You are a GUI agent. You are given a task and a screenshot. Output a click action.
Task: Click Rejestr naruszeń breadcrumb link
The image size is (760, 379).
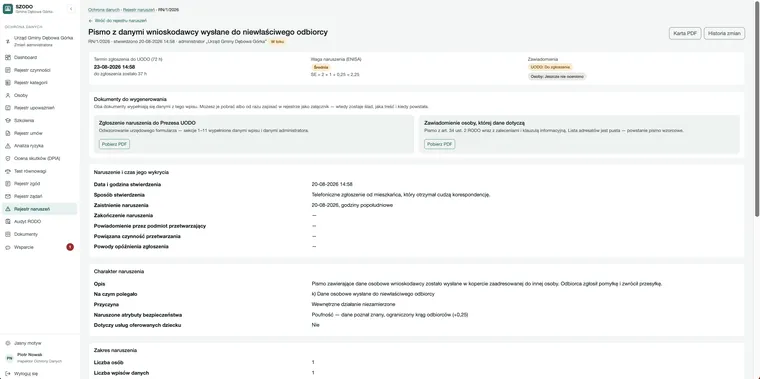(139, 10)
